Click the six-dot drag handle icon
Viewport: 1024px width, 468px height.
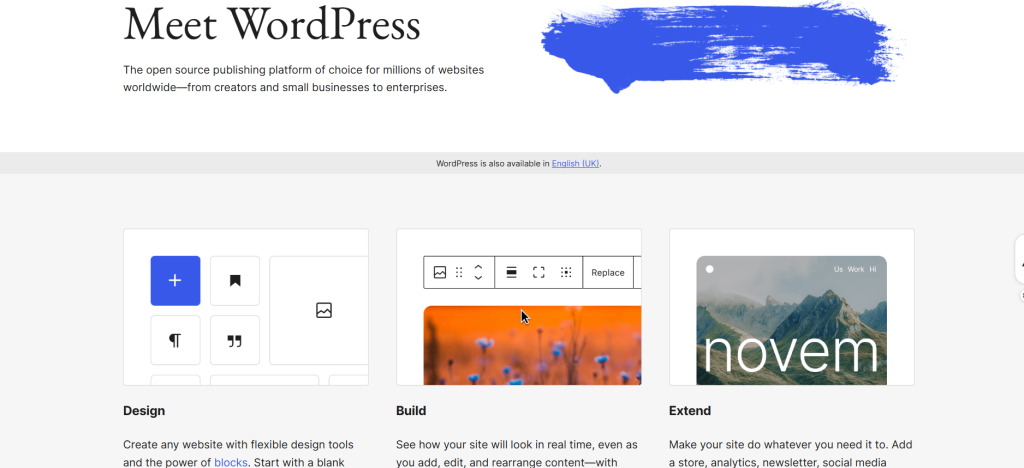pos(459,272)
